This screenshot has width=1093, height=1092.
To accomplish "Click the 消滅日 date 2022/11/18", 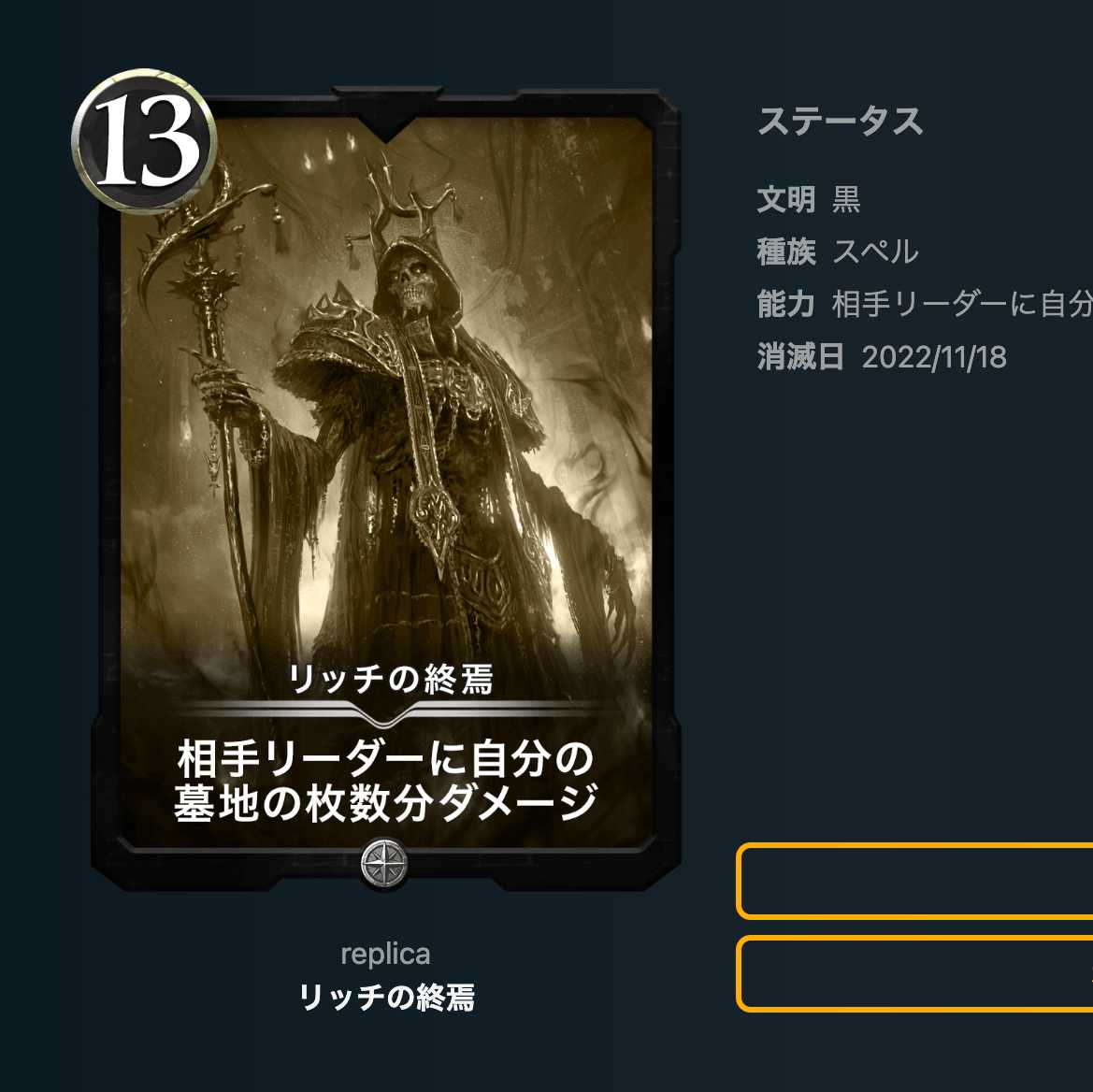I will pyautogui.click(x=934, y=357).
